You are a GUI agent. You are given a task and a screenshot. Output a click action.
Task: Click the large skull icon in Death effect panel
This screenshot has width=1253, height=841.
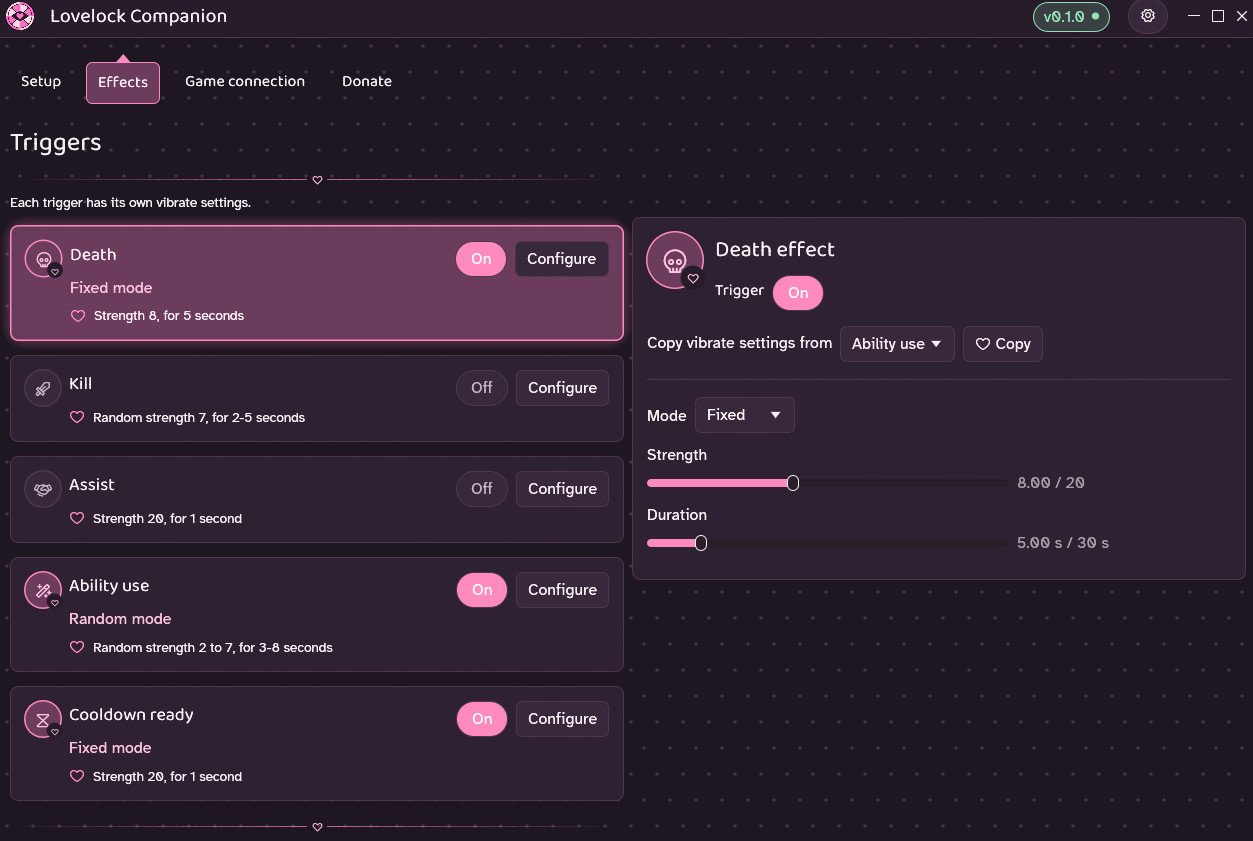(675, 260)
